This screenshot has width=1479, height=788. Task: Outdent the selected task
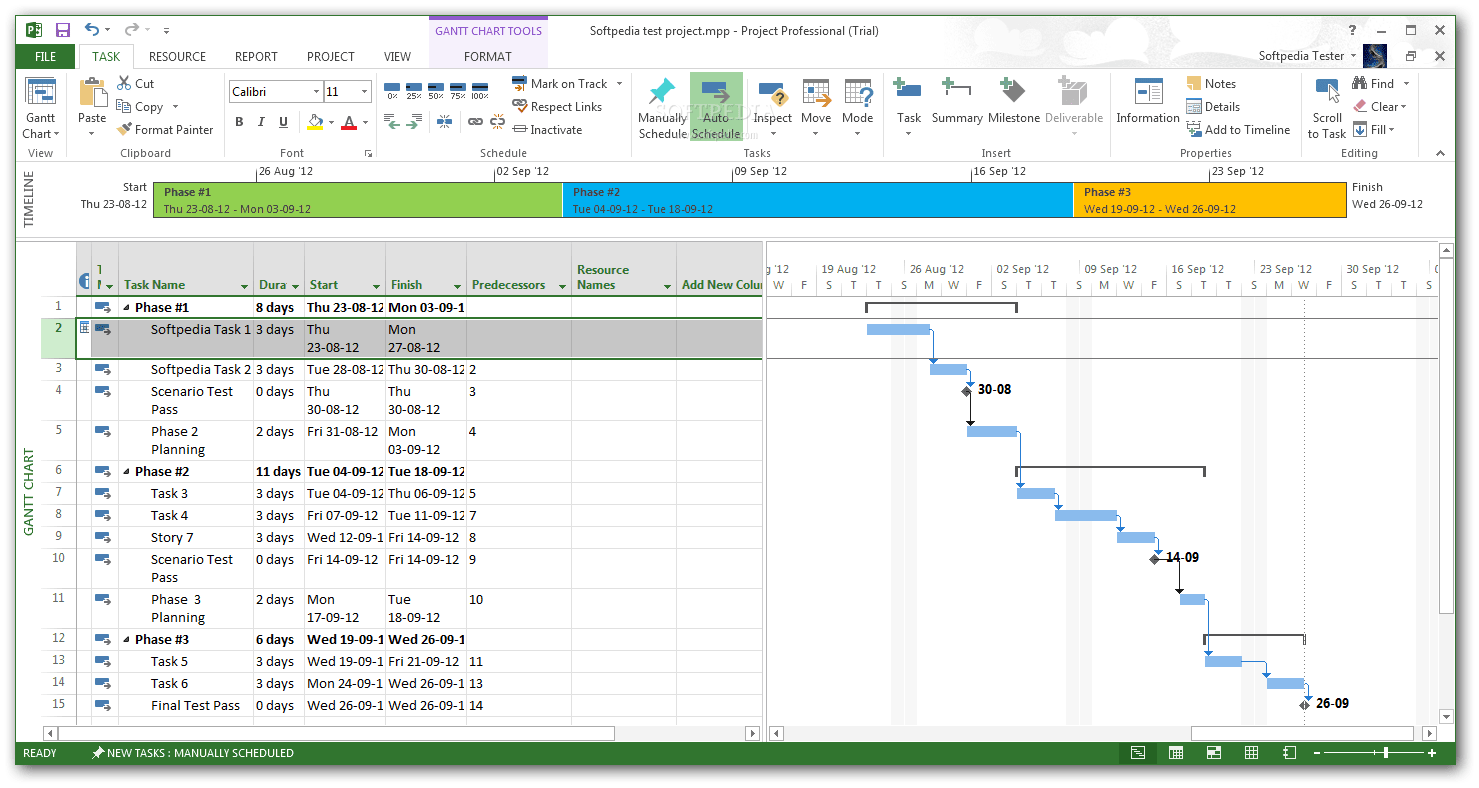[392, 122]
